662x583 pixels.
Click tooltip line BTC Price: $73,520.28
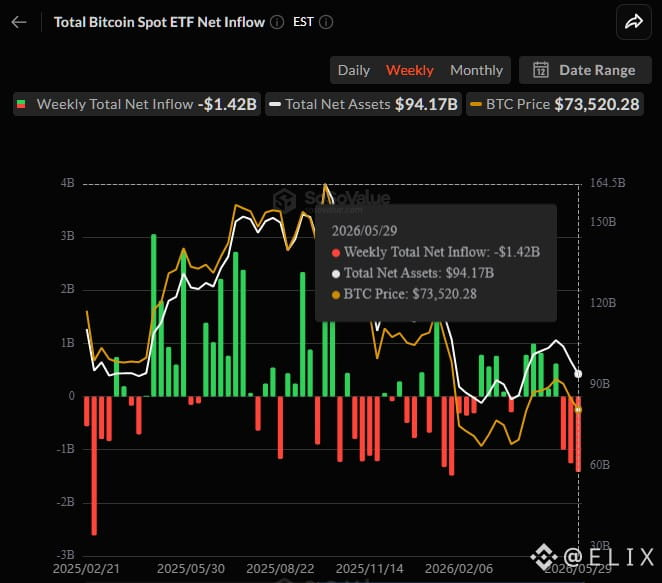click(x=404, y=294)
